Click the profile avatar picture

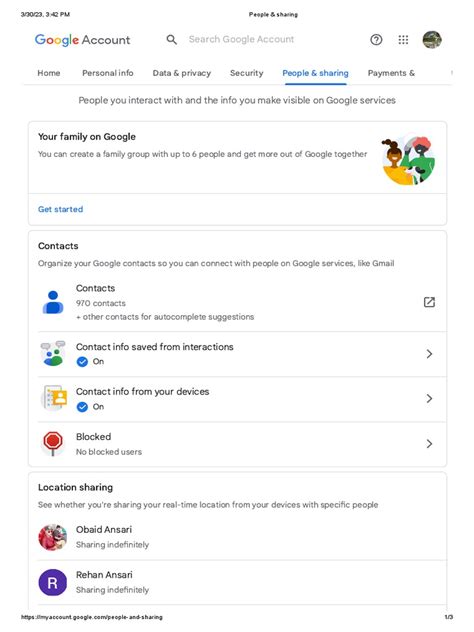(432, 40)
